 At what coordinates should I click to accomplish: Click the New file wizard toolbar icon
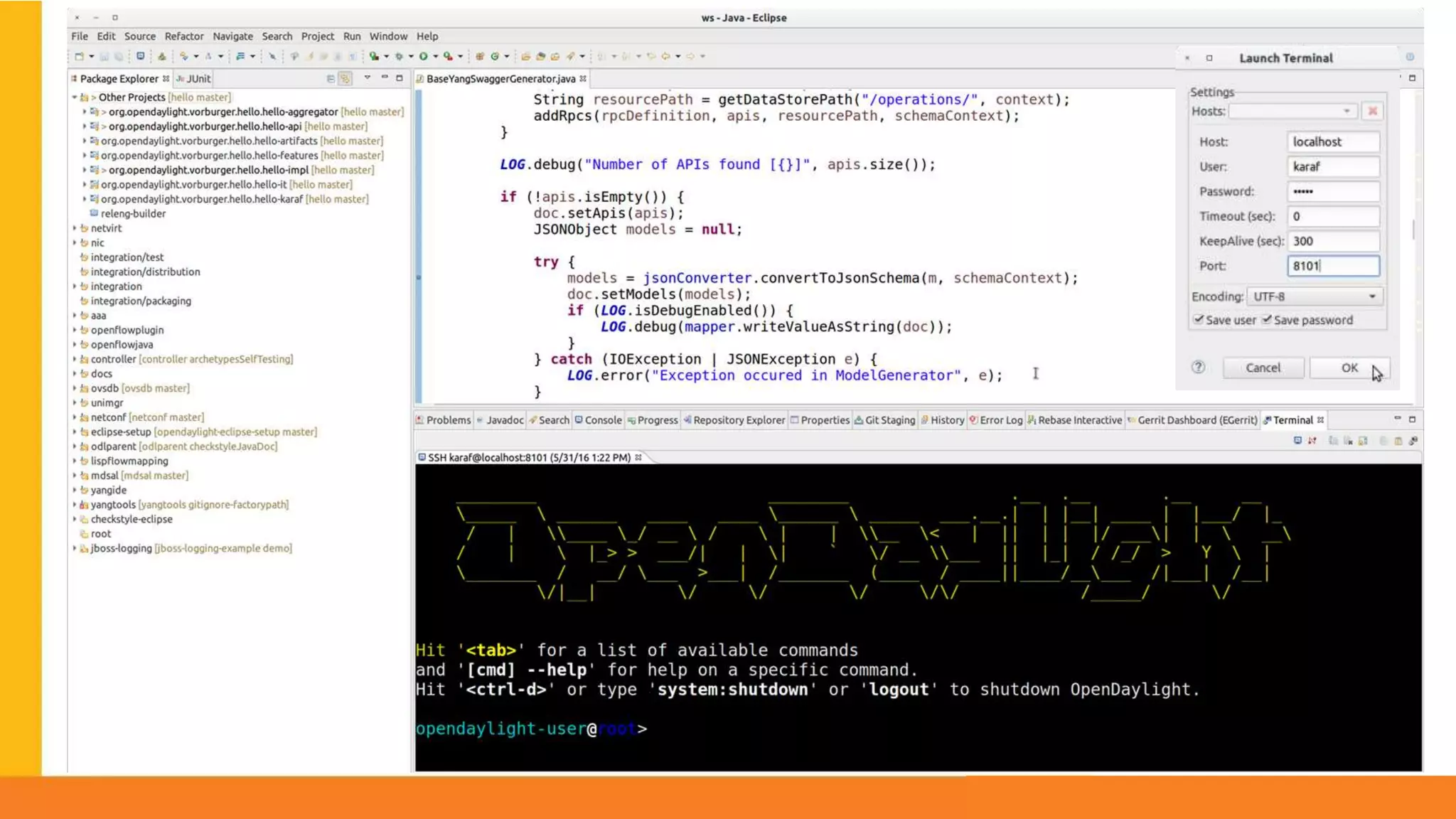coord(80,56)
